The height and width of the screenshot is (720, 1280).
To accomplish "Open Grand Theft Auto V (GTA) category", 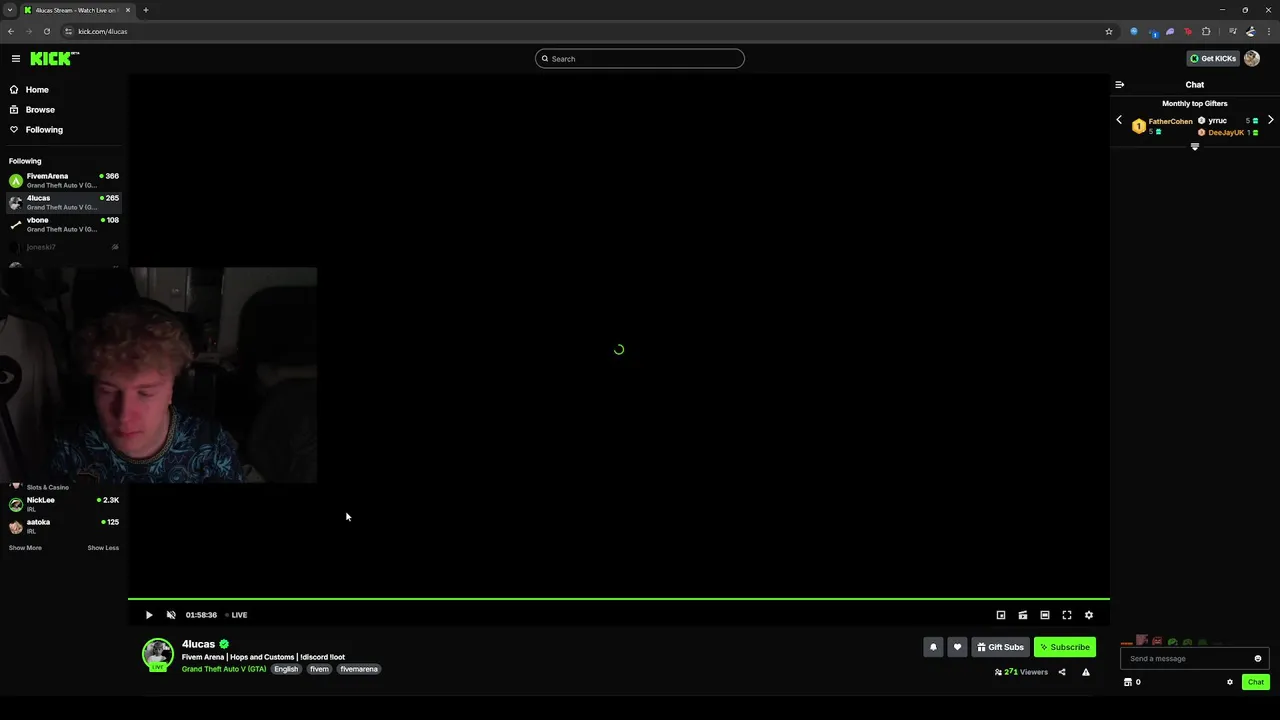I will click(224, 669).
